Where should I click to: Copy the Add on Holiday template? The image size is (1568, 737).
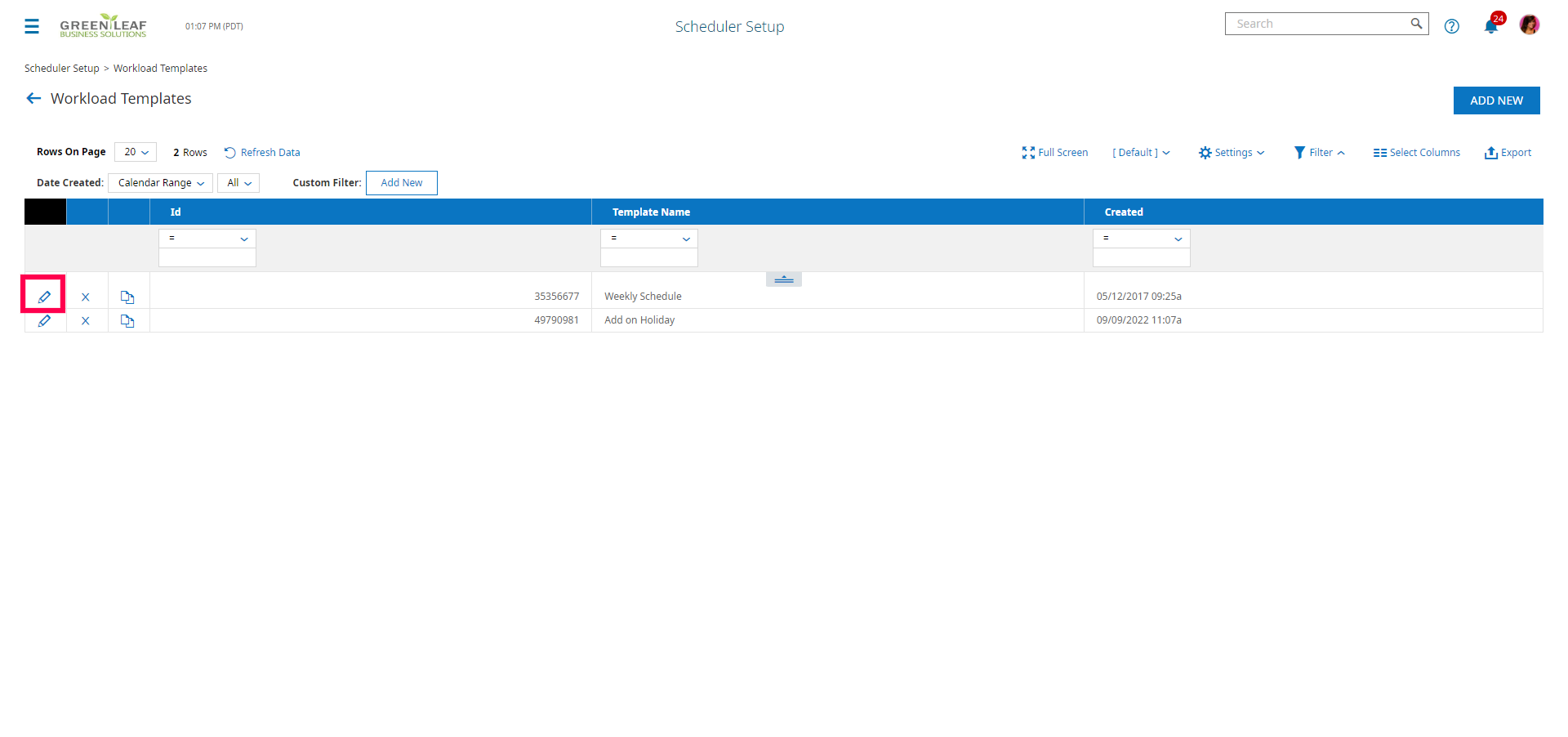pyautogui.click(x=127, y=320)
